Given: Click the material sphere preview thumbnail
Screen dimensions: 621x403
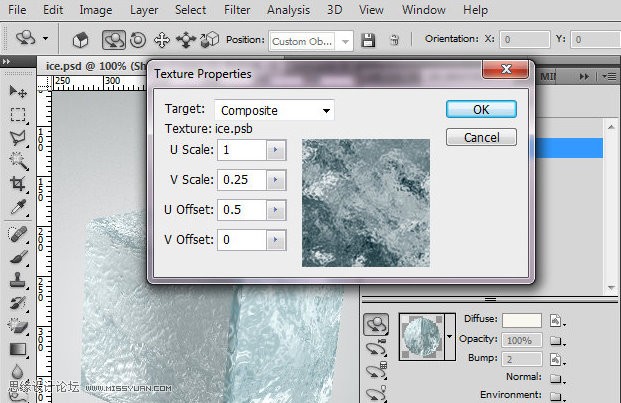Looking at the screenshot, I should tap(422, 336).
